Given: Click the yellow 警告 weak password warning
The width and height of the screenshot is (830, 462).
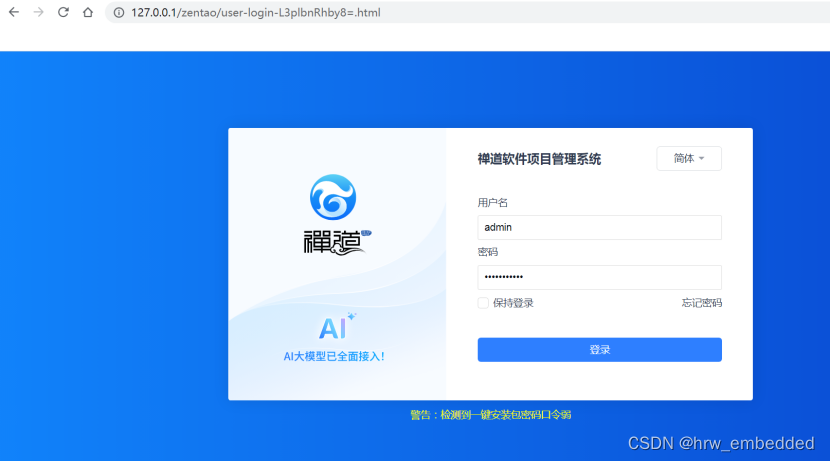Looking at the screenshot, I should click(491, 415).
